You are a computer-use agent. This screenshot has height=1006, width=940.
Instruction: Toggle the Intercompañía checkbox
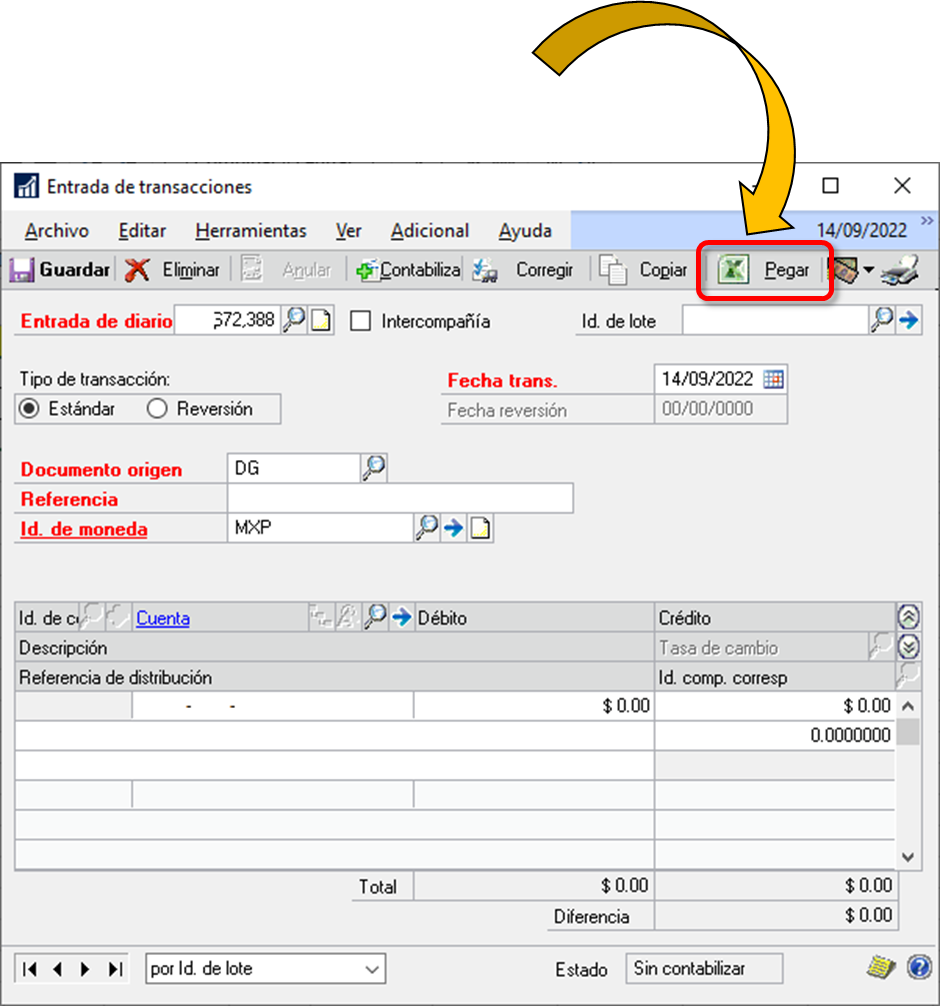click(361, 321)
